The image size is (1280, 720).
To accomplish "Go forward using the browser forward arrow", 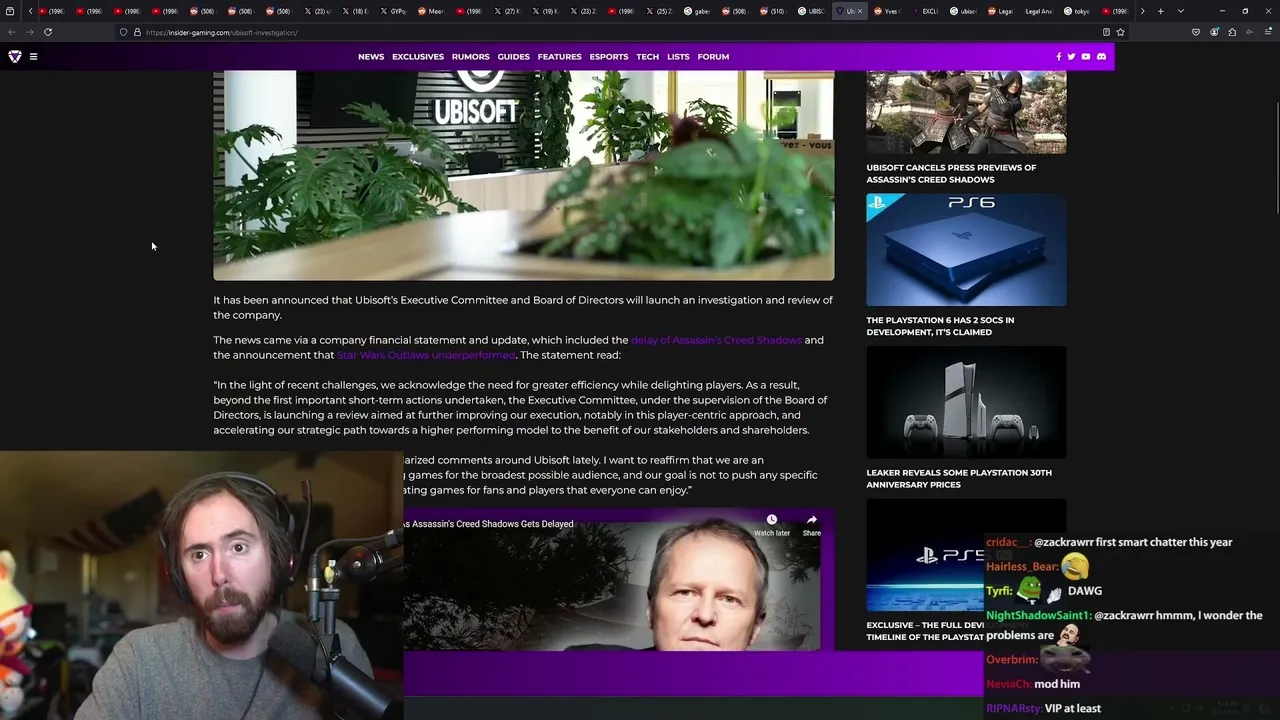I will [29, 32].
